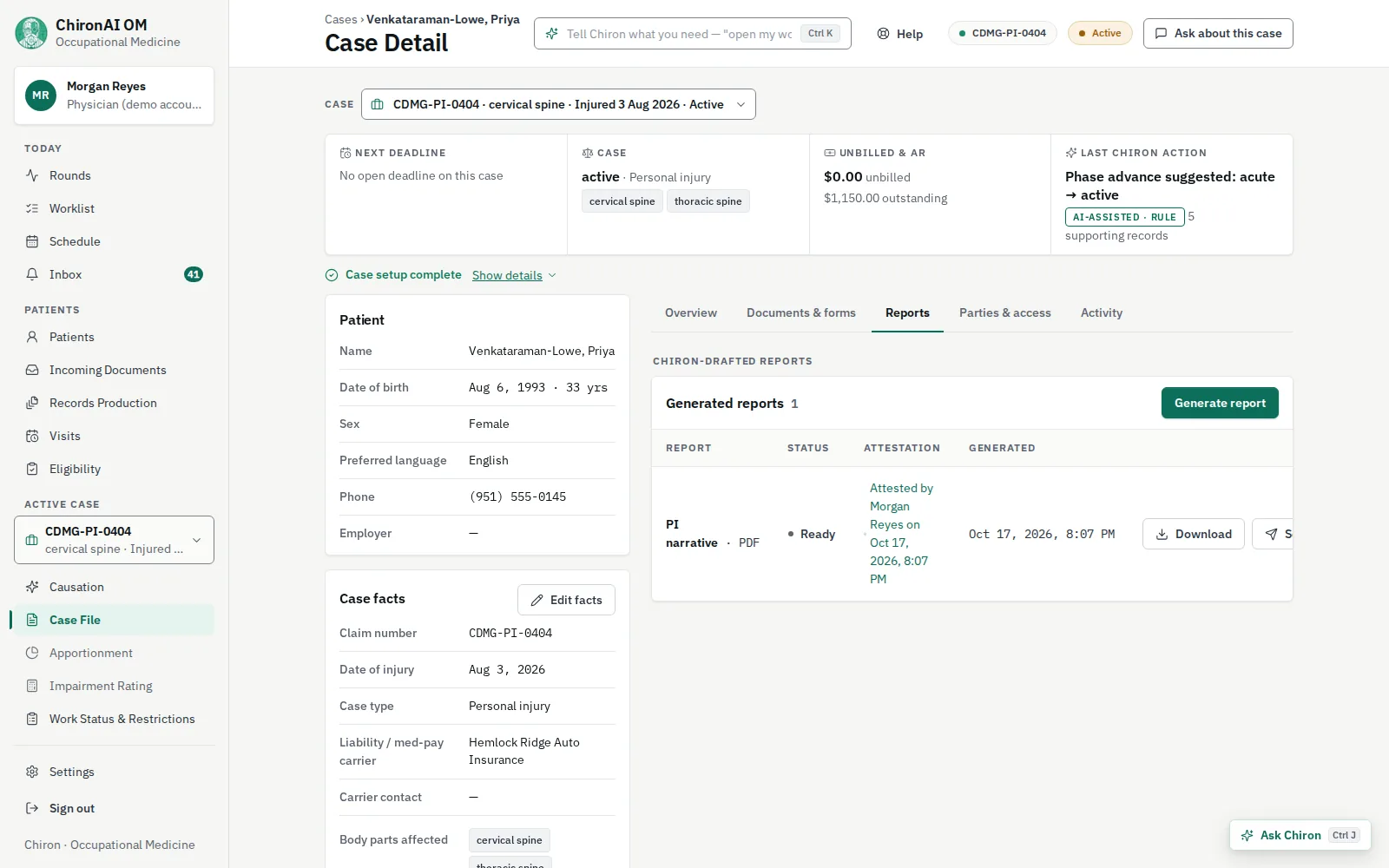This screenshot has height=868, width=1389.
Task: Click the thoracic spine tag in Case card
Action: 708,201
